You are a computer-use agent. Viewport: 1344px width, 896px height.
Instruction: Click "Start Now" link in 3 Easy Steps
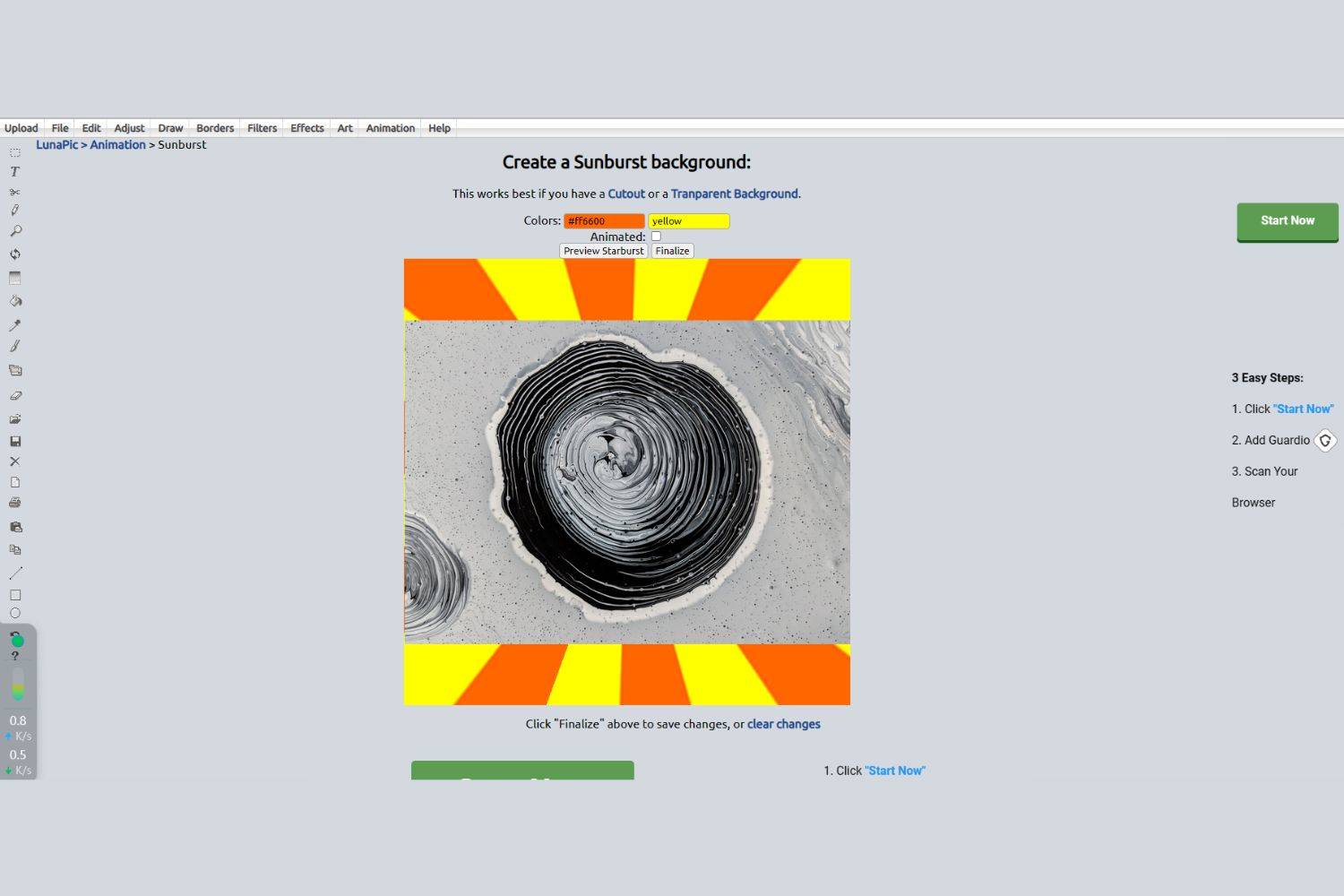[1304, 409]
